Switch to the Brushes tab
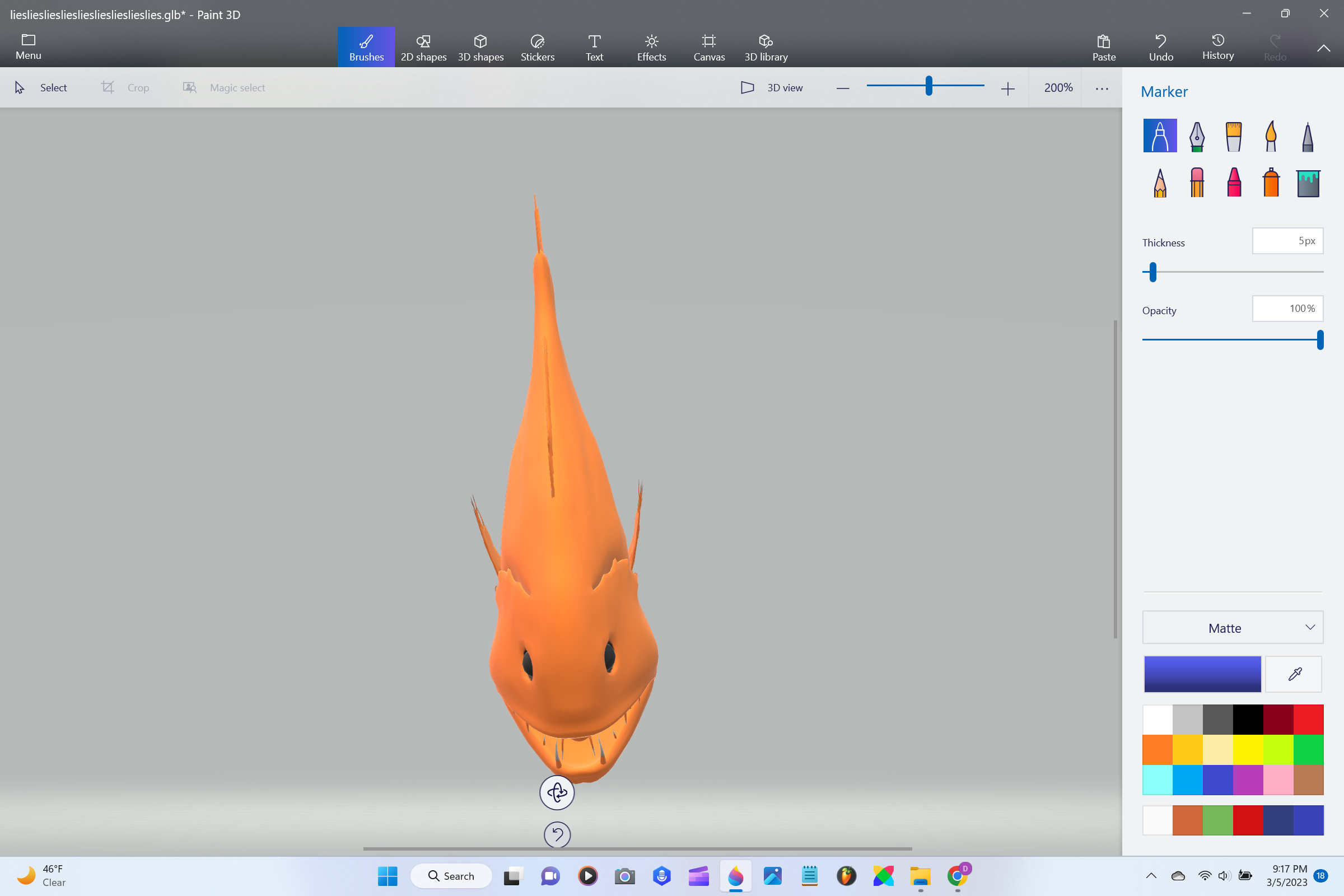Image resolution: width=1344 pixels, height=896 pixels. click(x=366, y=48)
